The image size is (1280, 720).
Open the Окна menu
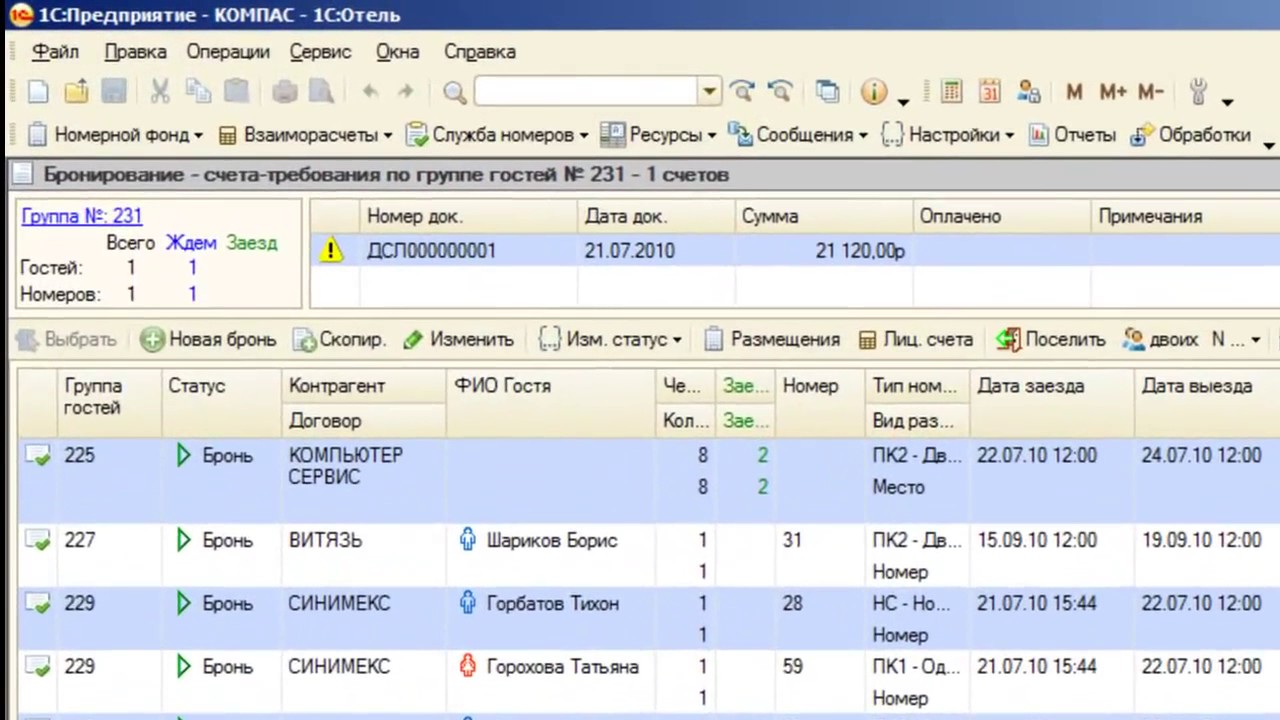tap(397, 52)
